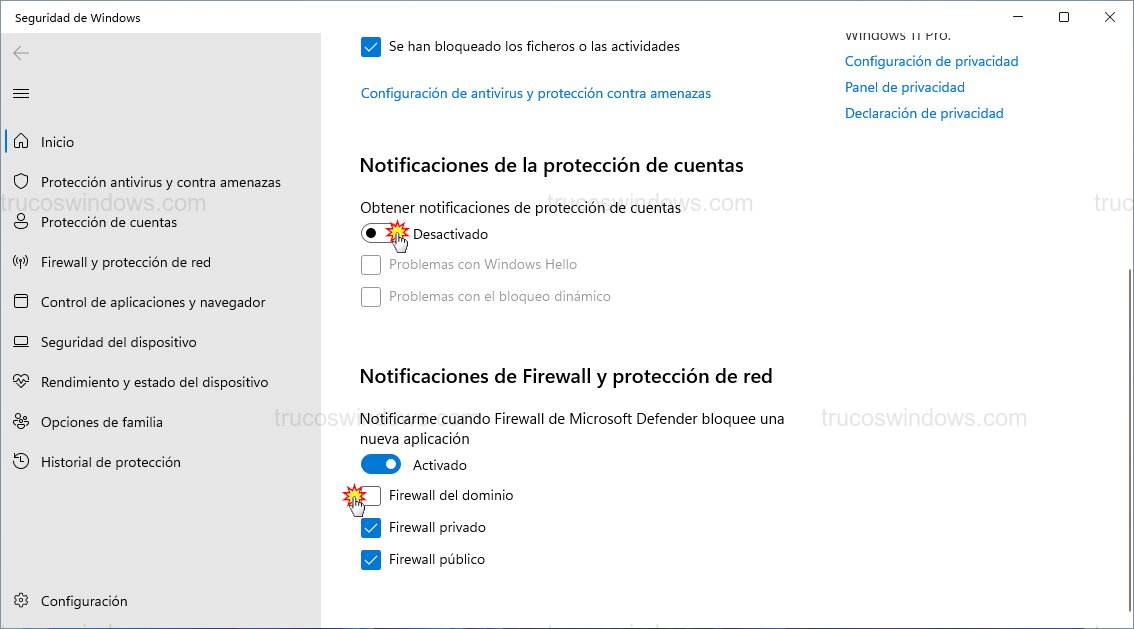Screen dimensions: 1134x629
Task: Open Firewall y protección de red
Action: tap(127, 262)
